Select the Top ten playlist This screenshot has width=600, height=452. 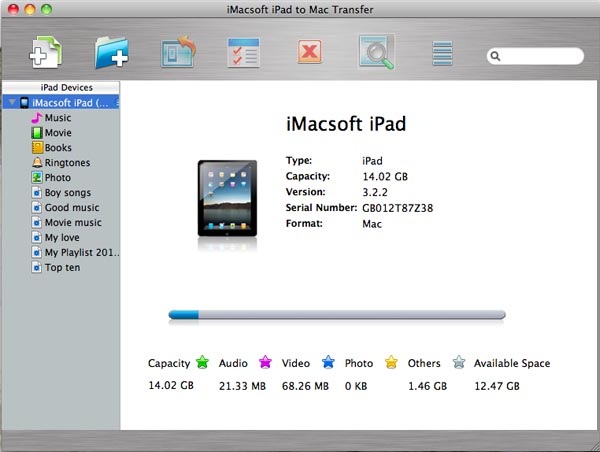point(62,267)
